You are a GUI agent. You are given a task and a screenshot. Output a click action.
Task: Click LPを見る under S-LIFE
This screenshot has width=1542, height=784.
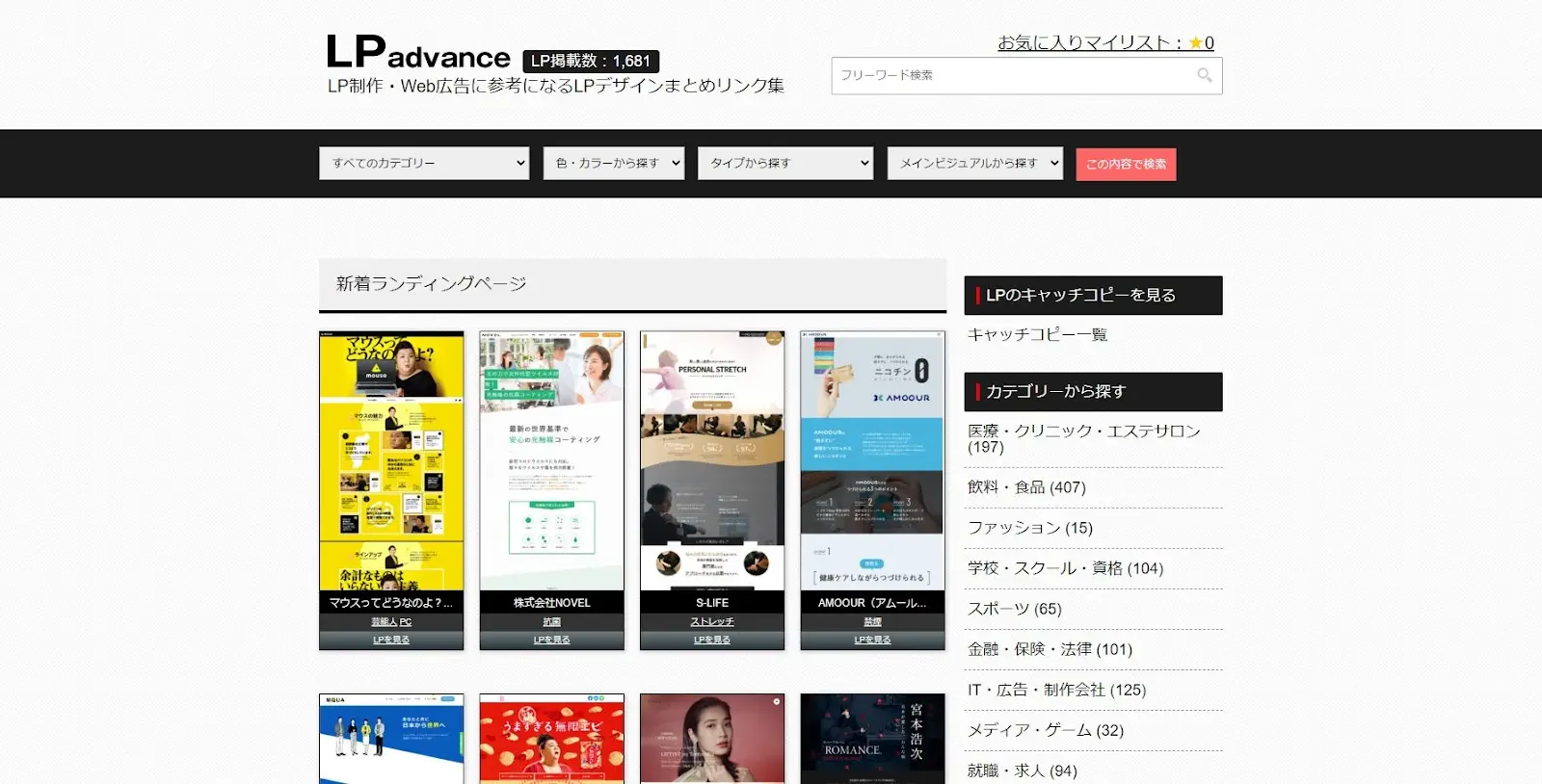tap(712, 640)
